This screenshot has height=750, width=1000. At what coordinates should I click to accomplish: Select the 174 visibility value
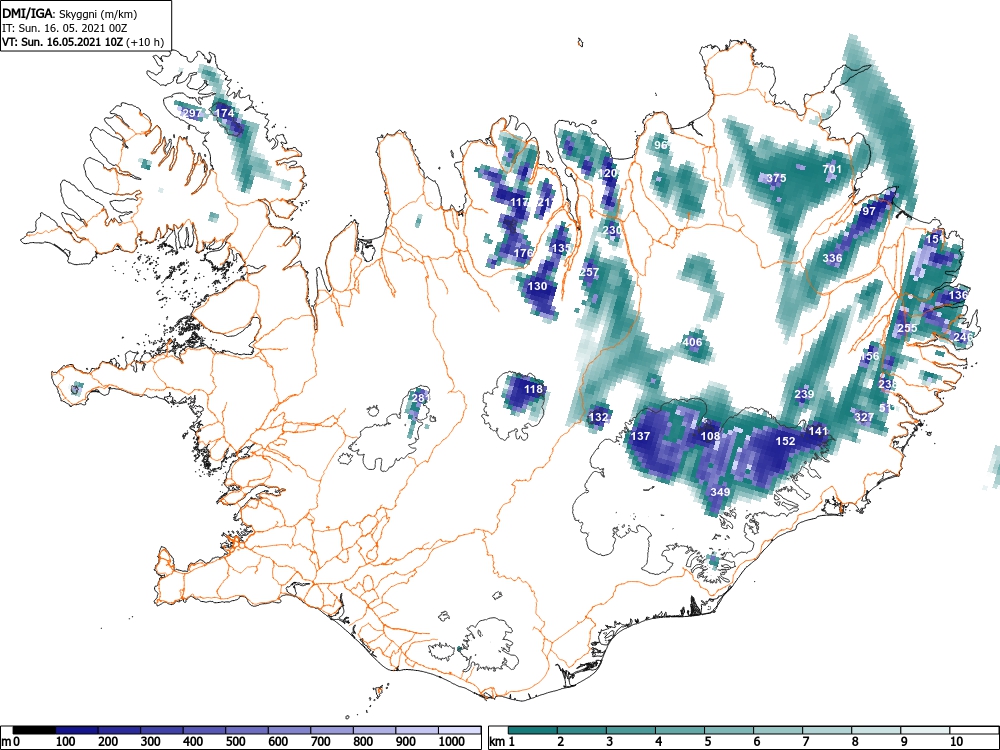(225, 113)
